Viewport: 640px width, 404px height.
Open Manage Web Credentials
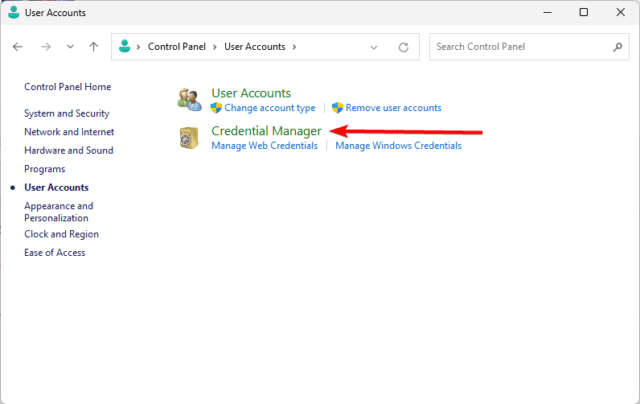click(x=264, y=146)
